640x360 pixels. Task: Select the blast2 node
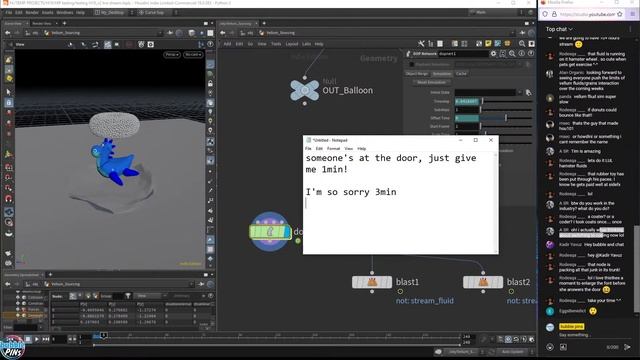[483, 282]
